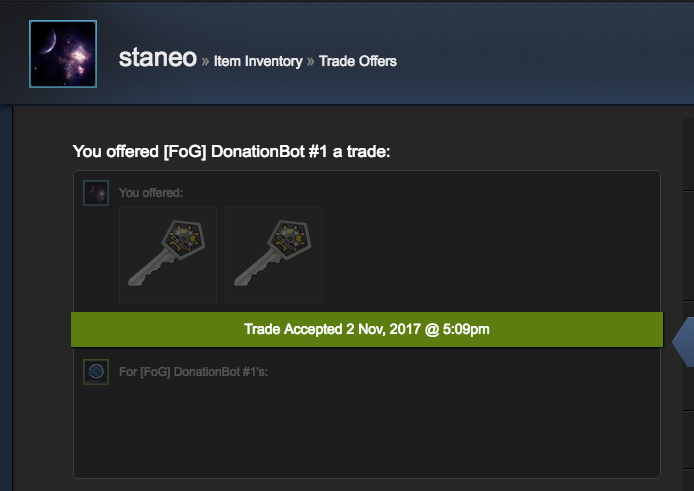This screenshot has height=491, width=694.
Task: Select the first CS:GO case key item
Action: 168,255
